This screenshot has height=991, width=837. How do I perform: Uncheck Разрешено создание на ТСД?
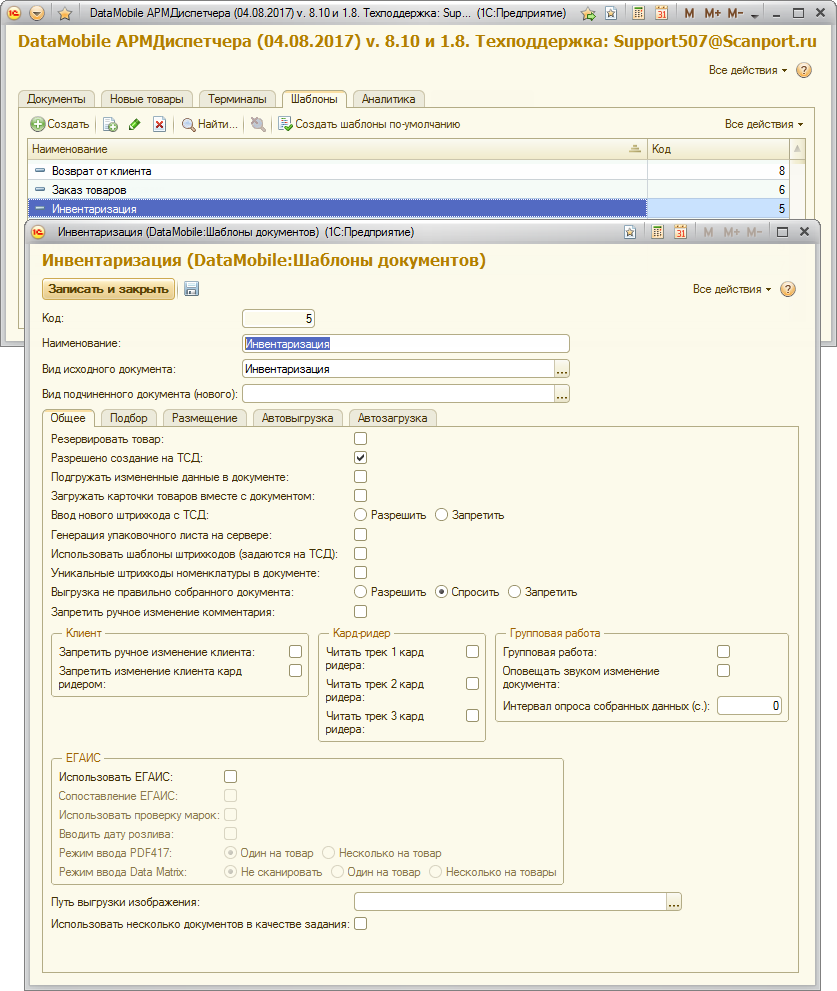point(360,458)
